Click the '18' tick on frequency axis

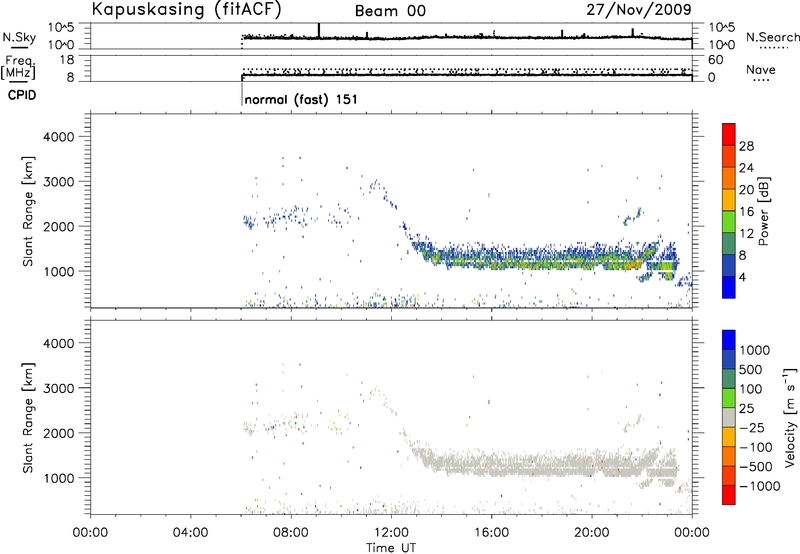coord(66,60)
